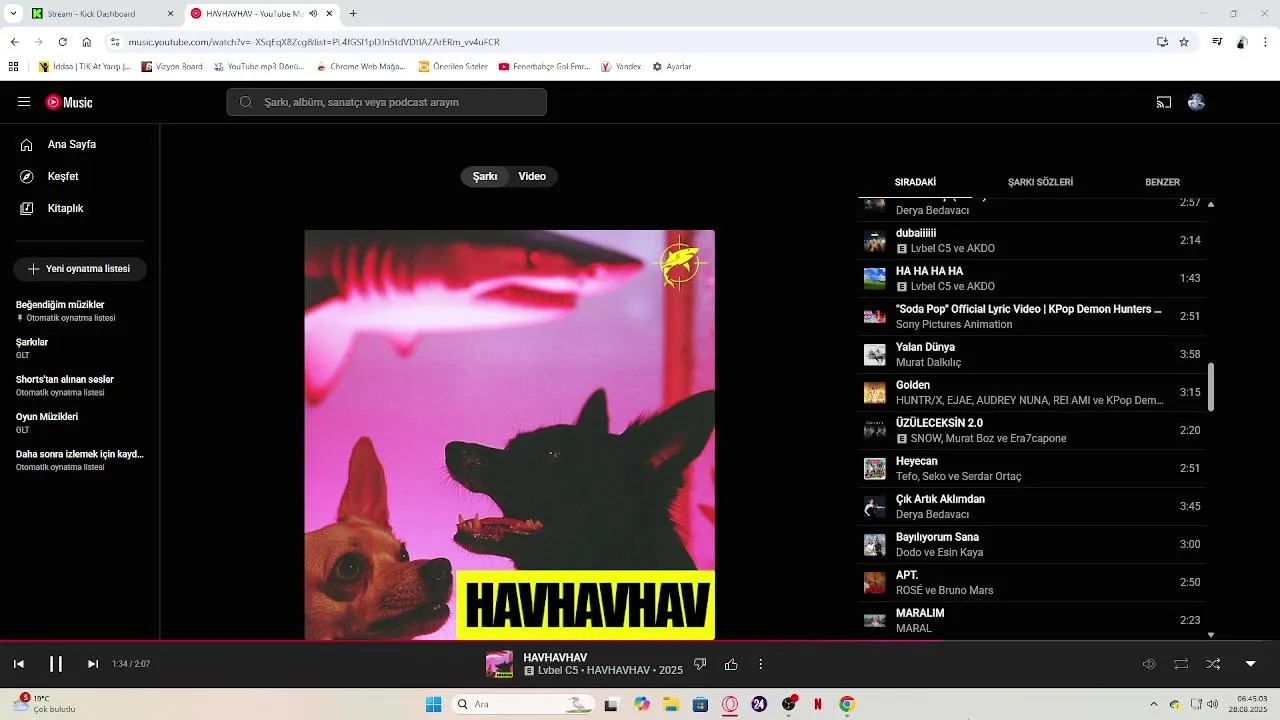1280x720 pixels.
Task: Open the account profile avatar
Action: pos(1196,102)
